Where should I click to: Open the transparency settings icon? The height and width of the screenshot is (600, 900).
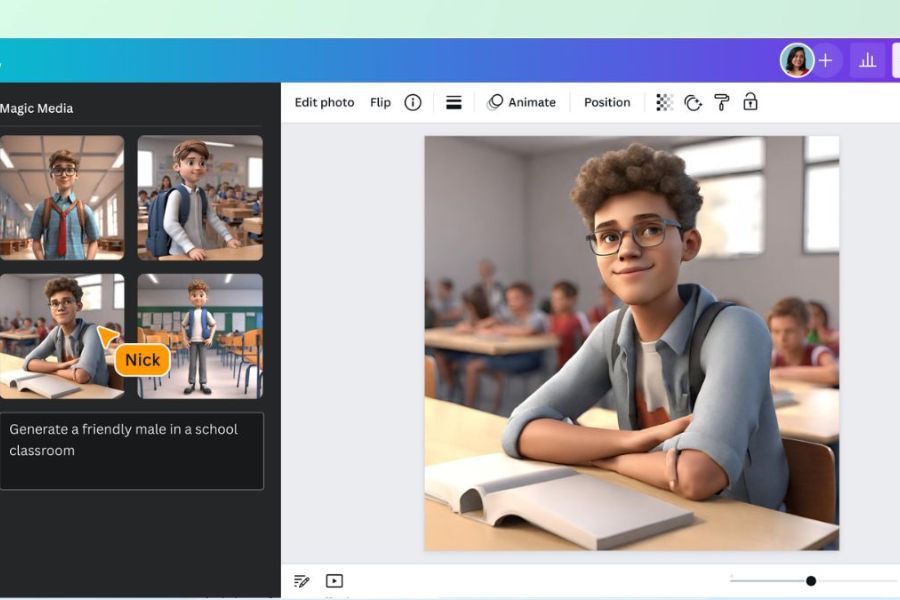point(665,101)
